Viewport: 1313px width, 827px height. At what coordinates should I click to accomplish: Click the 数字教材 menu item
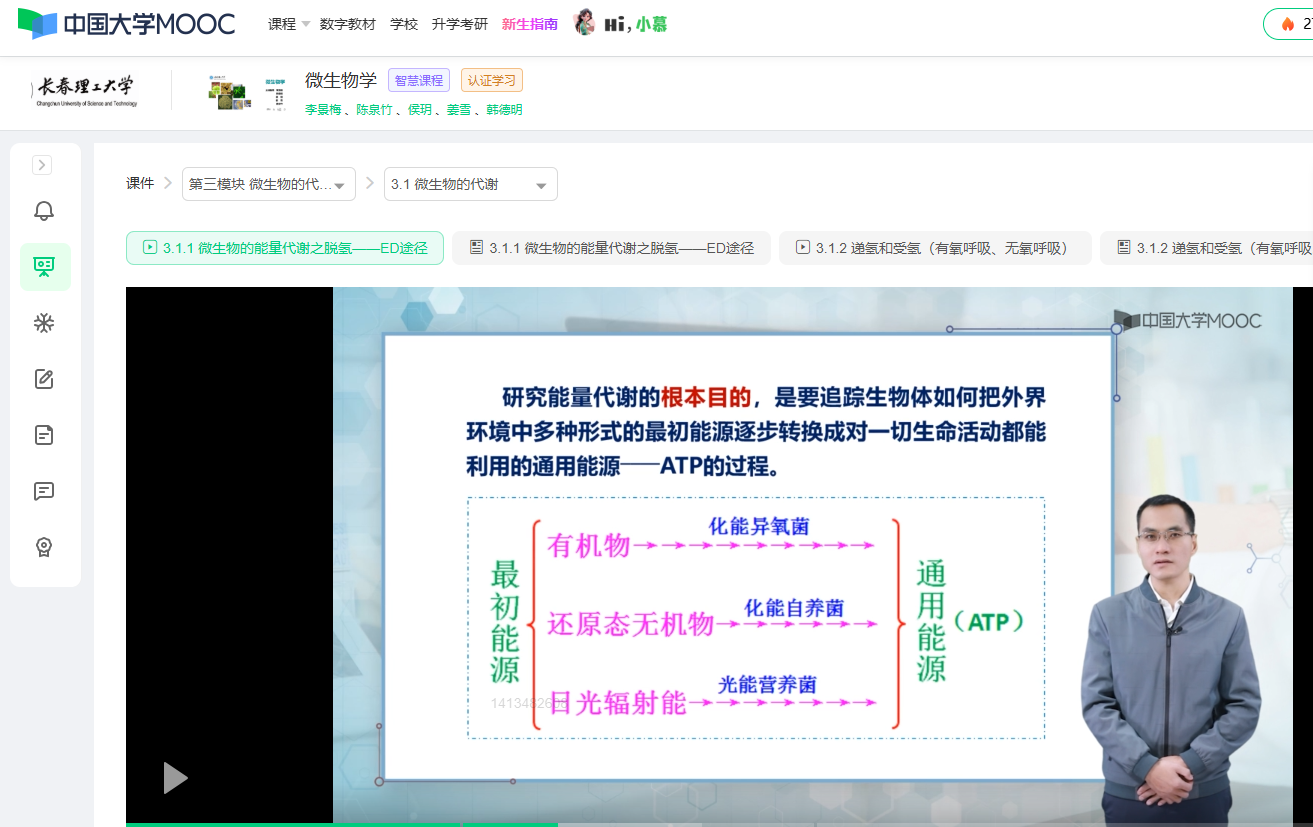point(347,24)
